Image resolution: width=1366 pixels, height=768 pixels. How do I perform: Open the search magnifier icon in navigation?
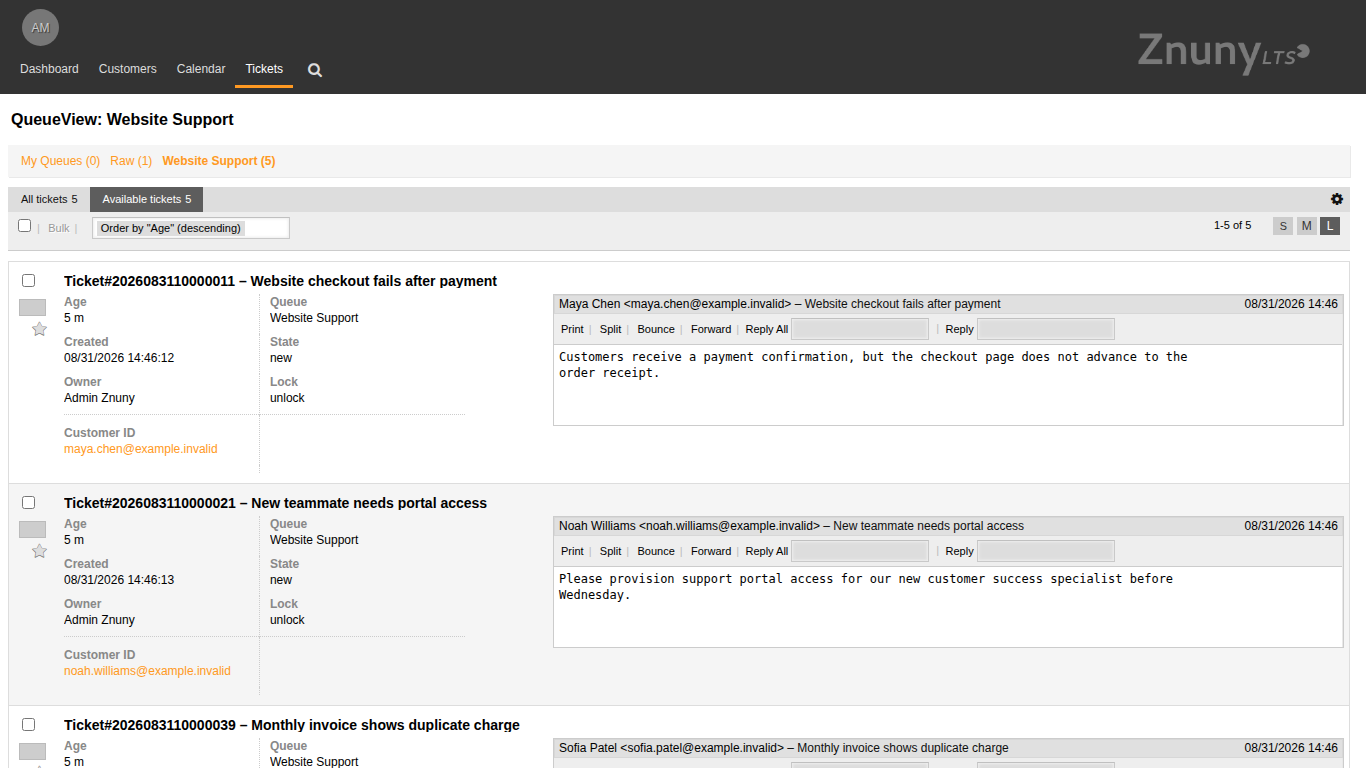[x=315, y=70]
